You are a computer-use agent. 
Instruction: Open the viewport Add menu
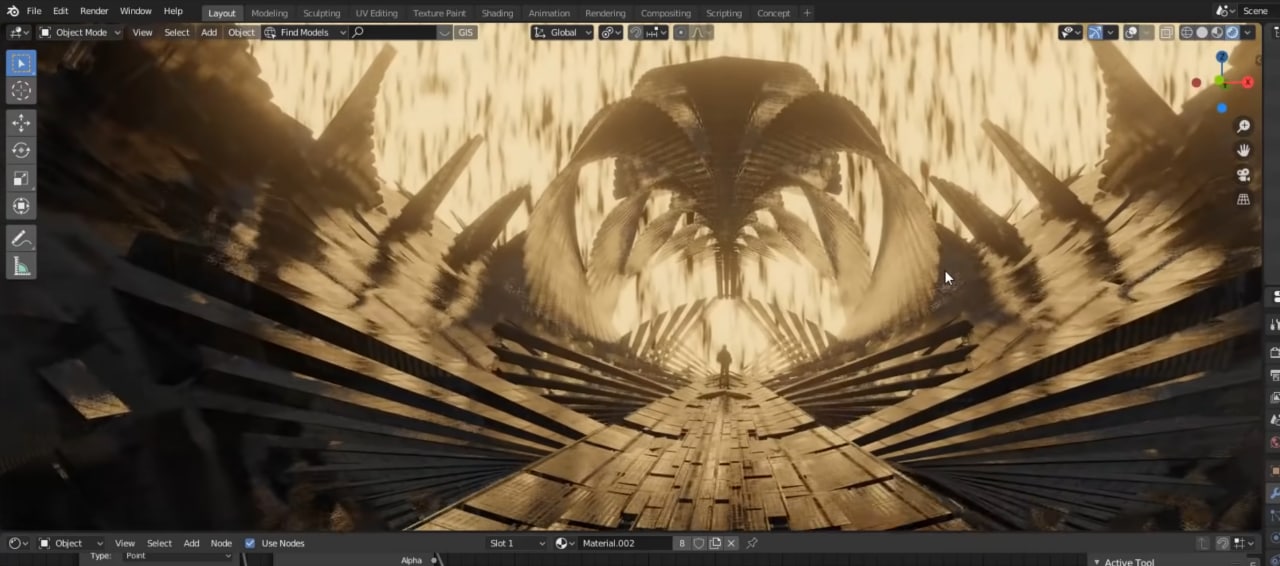click(x=208, y=32)
